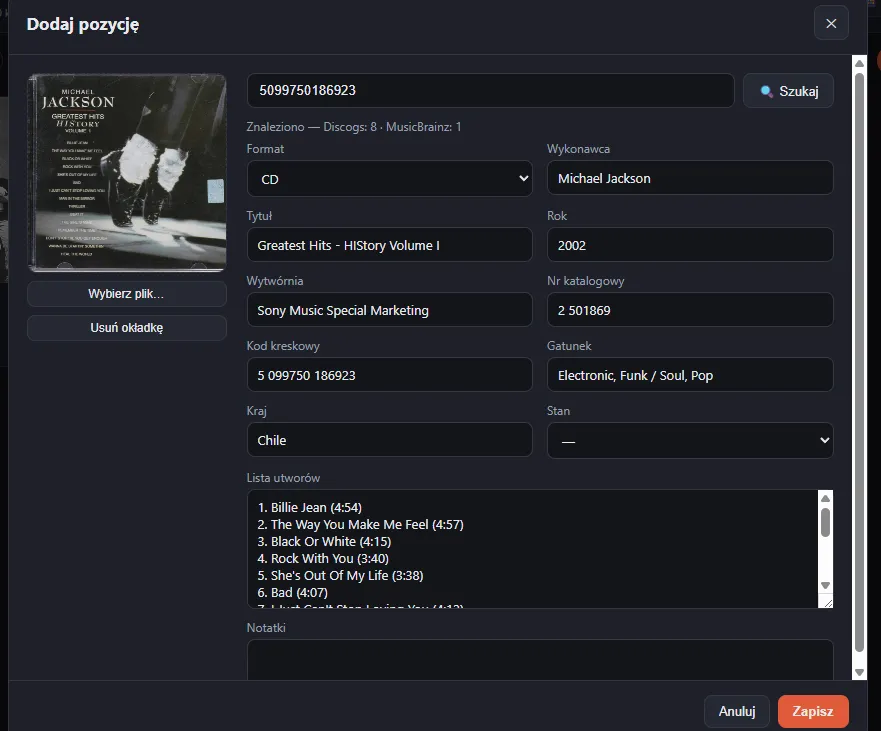881x731 pixels.
Task: Edit the Gatunek field Electronic, Funk
Action: [689, 375]
